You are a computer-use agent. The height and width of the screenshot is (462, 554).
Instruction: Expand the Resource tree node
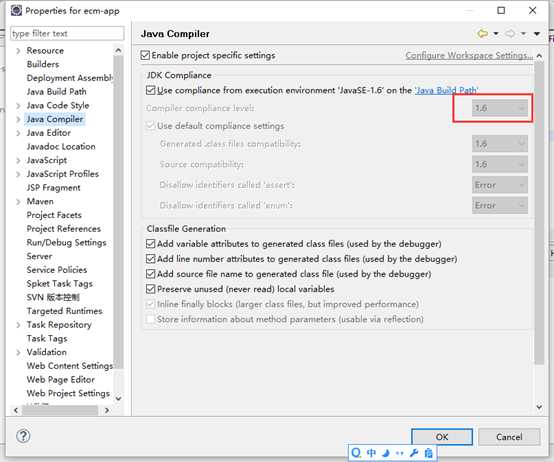pyautogui.click(x=18, y=51)
